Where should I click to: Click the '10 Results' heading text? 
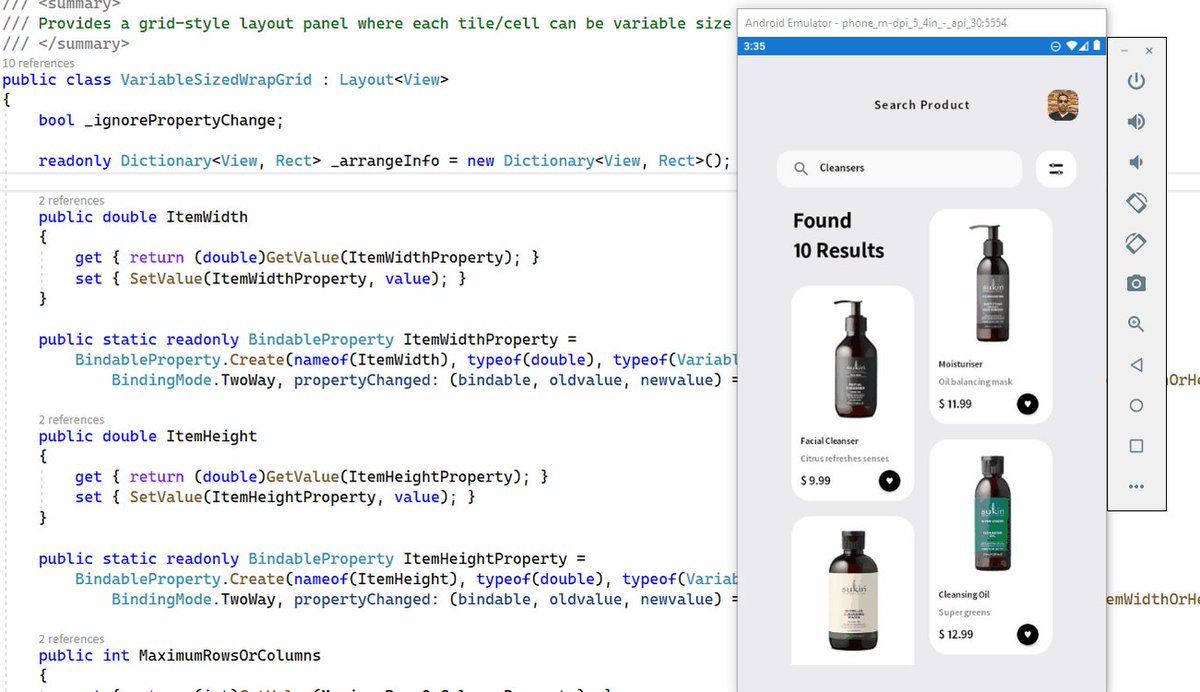[838, 251]
